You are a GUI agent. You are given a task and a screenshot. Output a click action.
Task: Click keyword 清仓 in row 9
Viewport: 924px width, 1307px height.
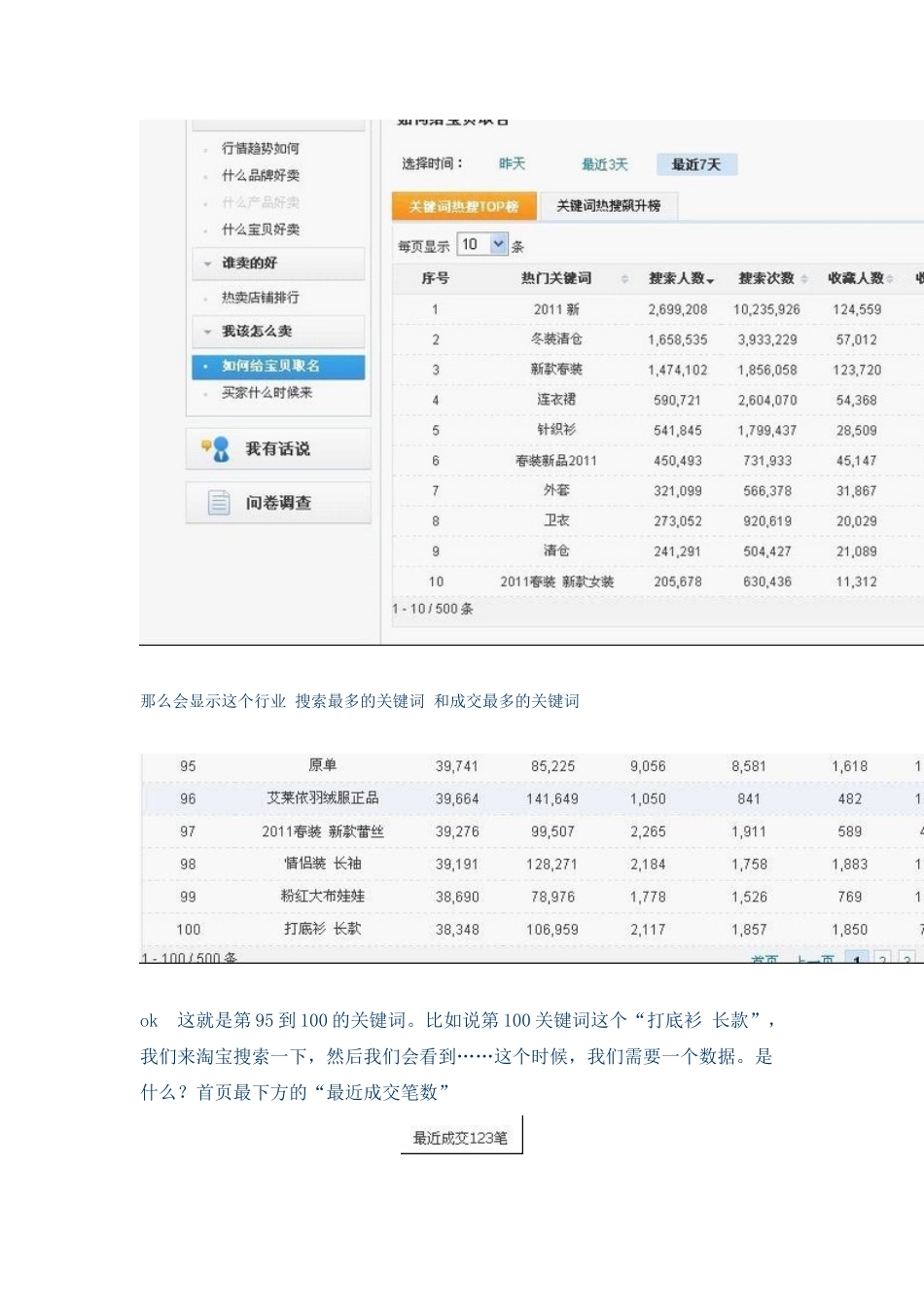556,550
